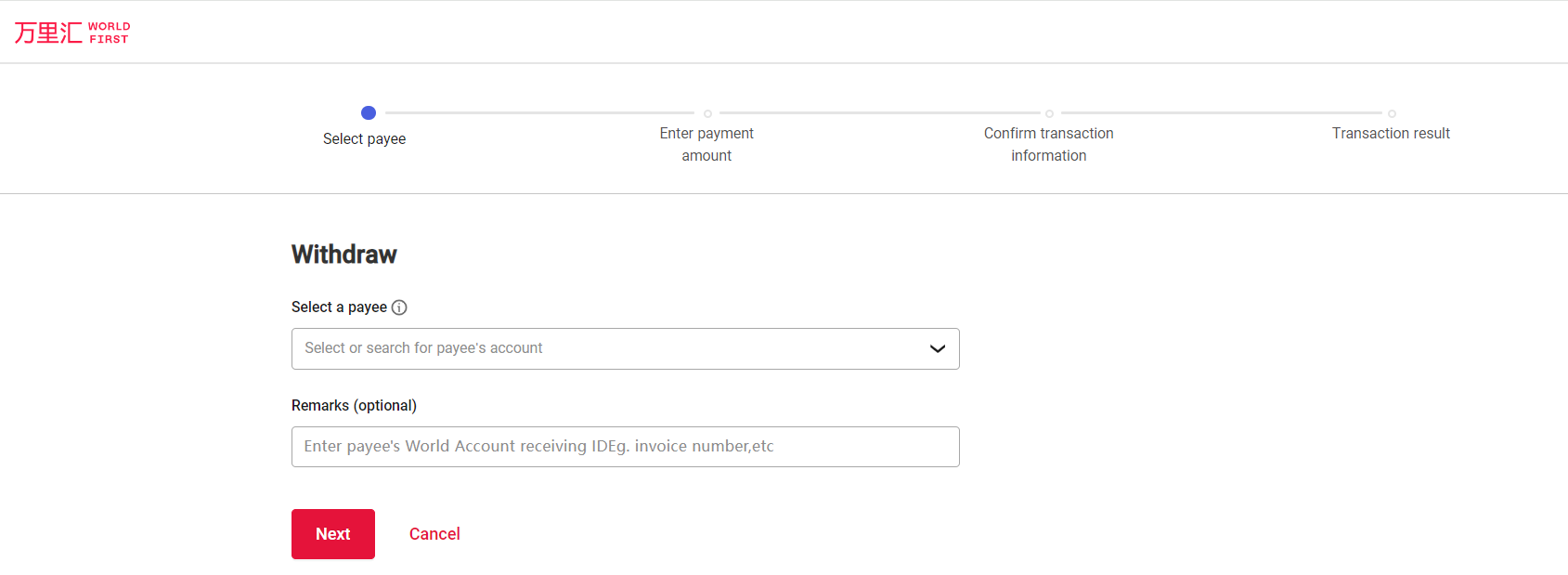This screenshot has height=575, width=1568.
Task: Click the Withdraw heading
Action: (343, 255)
